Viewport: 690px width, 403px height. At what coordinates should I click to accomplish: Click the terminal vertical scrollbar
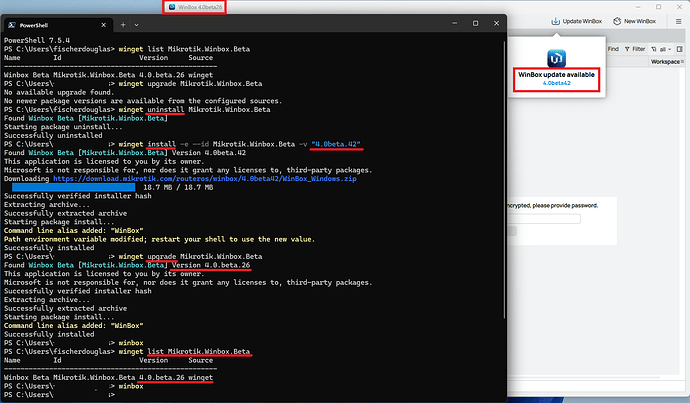click(504, 180)
